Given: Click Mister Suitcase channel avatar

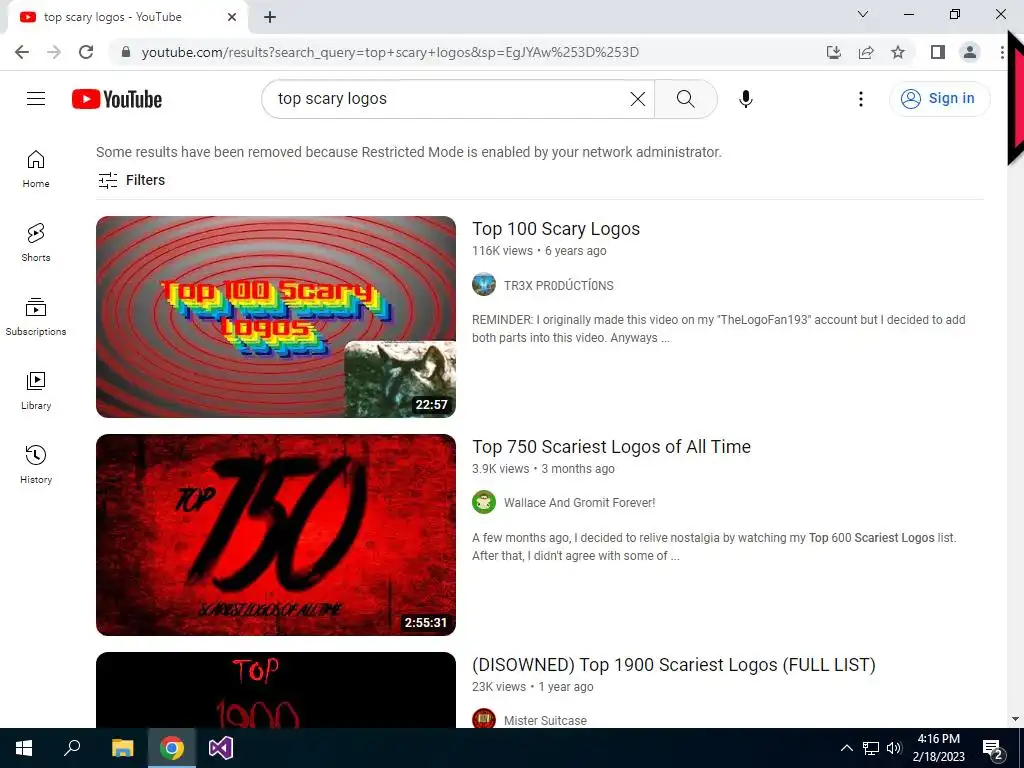Looking at the screenshot, I should [x=484, y=719].
